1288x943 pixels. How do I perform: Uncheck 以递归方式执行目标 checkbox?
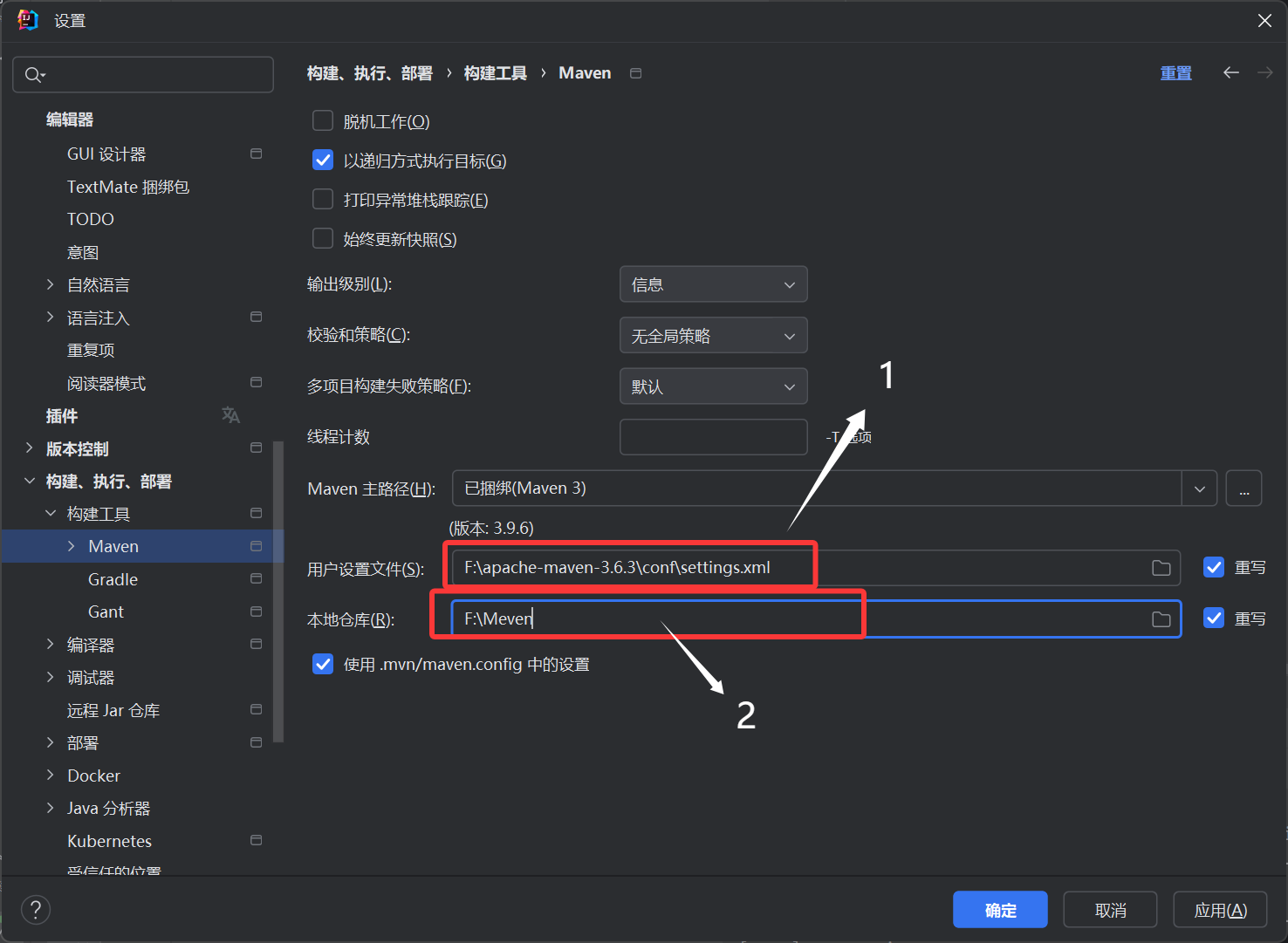click(x=323, y=161)
